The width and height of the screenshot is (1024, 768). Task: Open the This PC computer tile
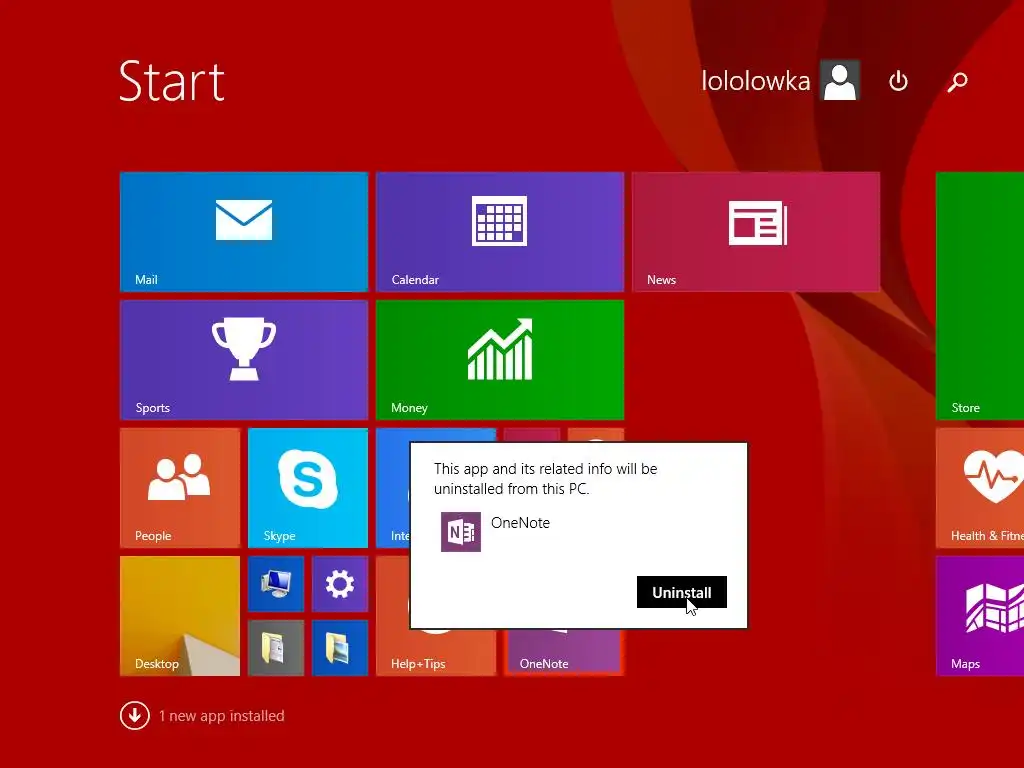coord(276,583)
